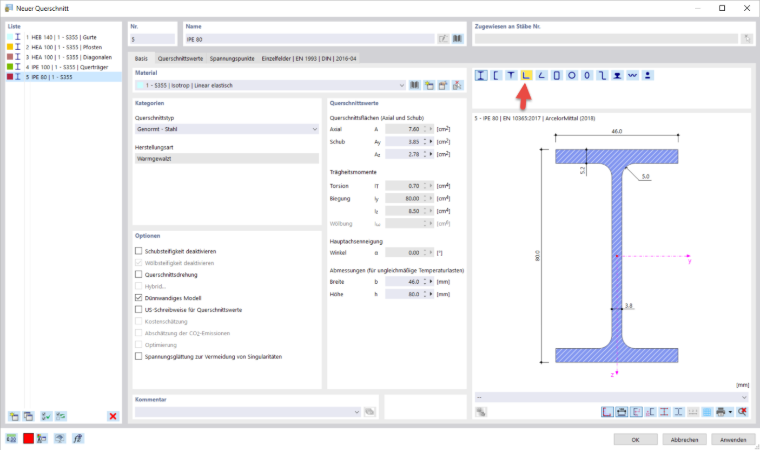This screenshot has height=450, width=760.
Task: Click the Wölbsteifigkeit deaktivieren checkbox
Action: click(139, 263)
